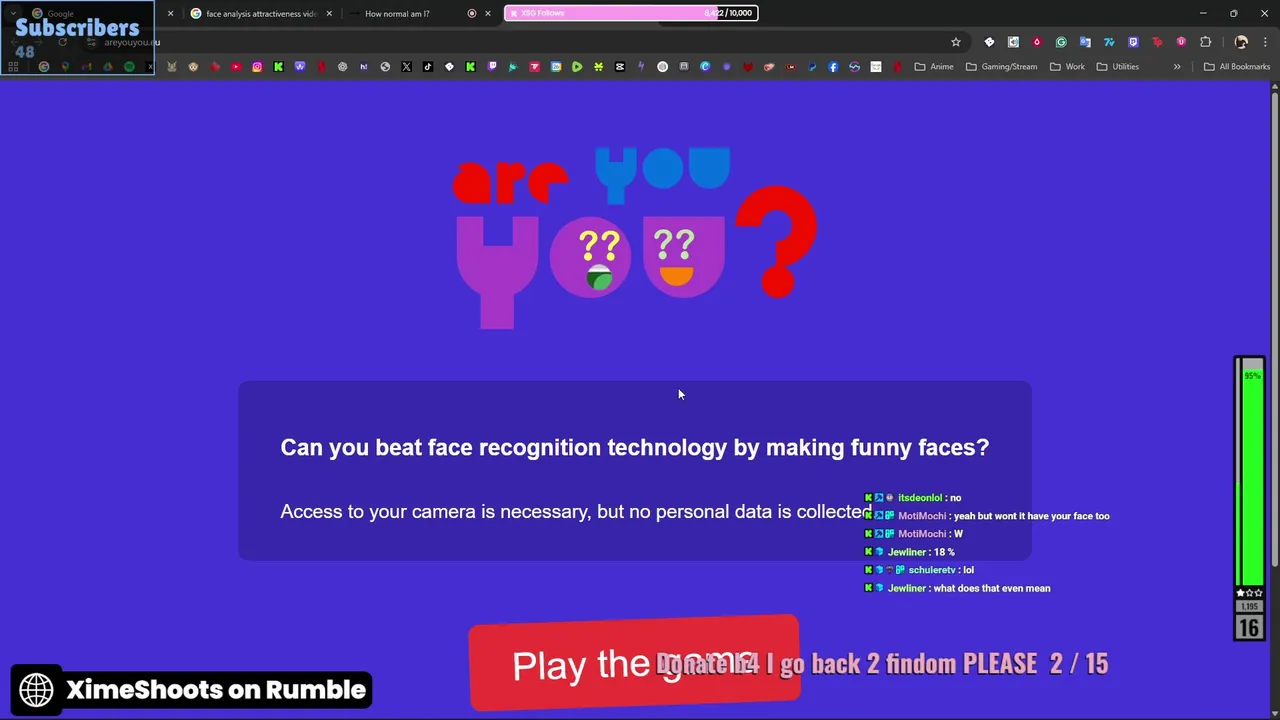Open the PayPal bookmark icon
Viewport: 1280px width, 720px height.
coord(811,66)
